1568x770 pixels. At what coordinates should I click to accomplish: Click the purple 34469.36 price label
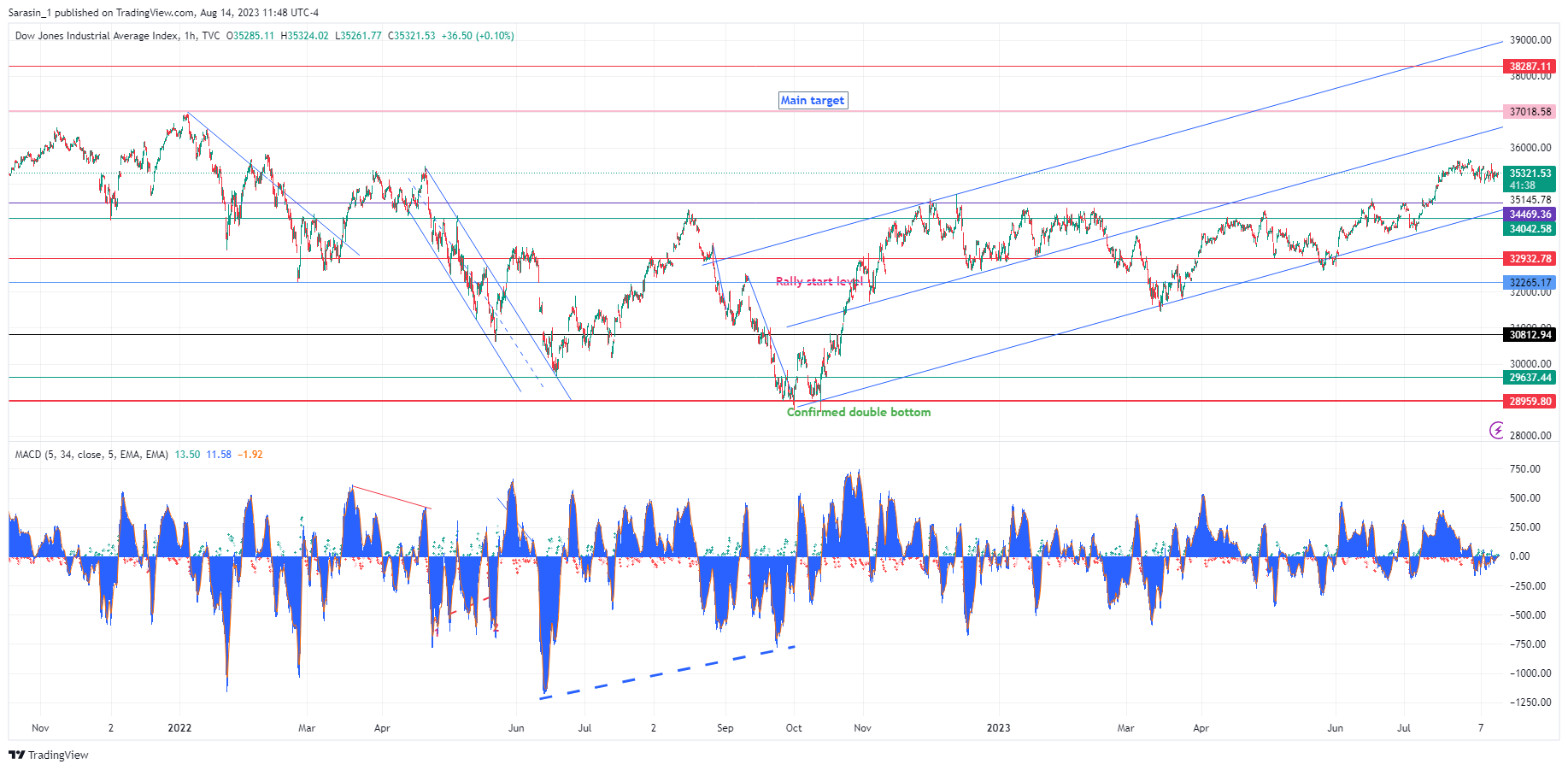pos(1530,215)
